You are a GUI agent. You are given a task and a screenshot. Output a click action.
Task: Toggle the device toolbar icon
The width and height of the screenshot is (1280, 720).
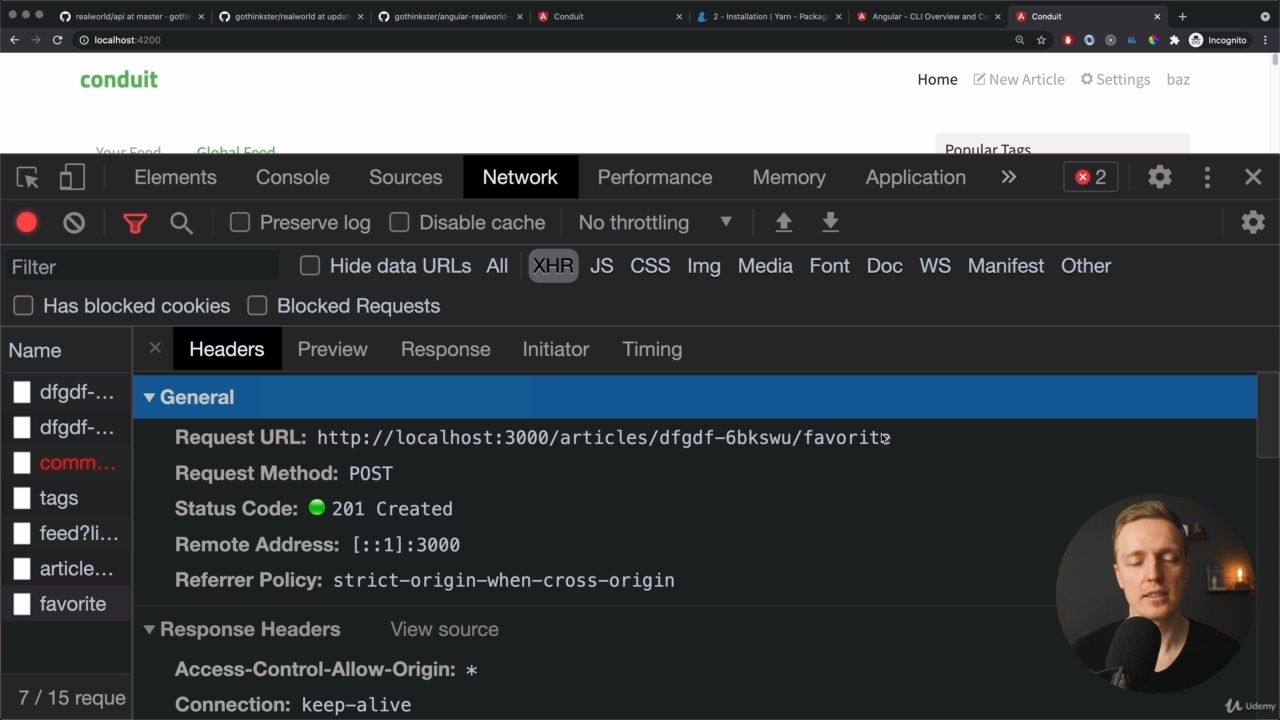pyautogui.click(x=72, y=177)
